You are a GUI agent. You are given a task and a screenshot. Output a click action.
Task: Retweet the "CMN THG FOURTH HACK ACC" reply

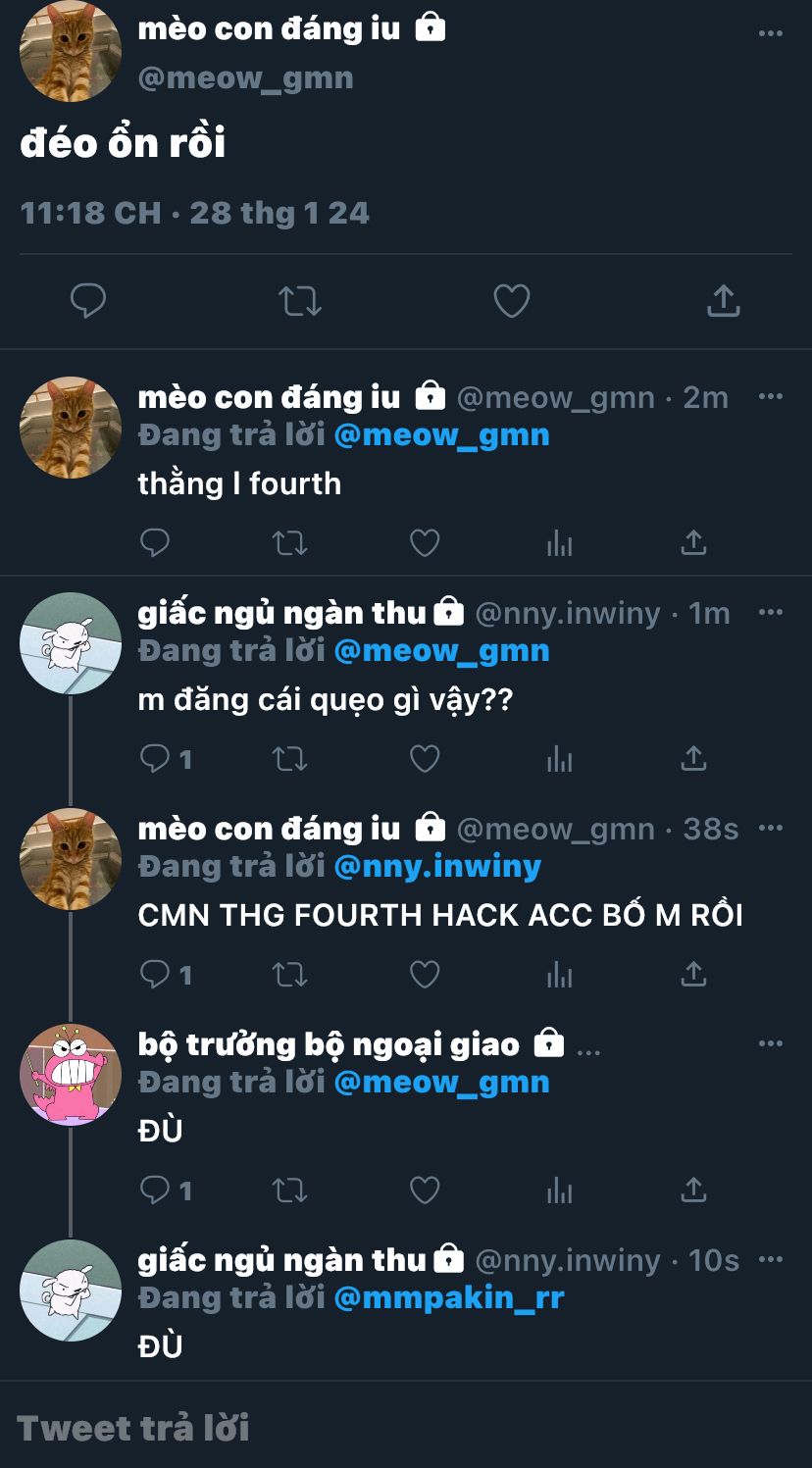[289, 974]
